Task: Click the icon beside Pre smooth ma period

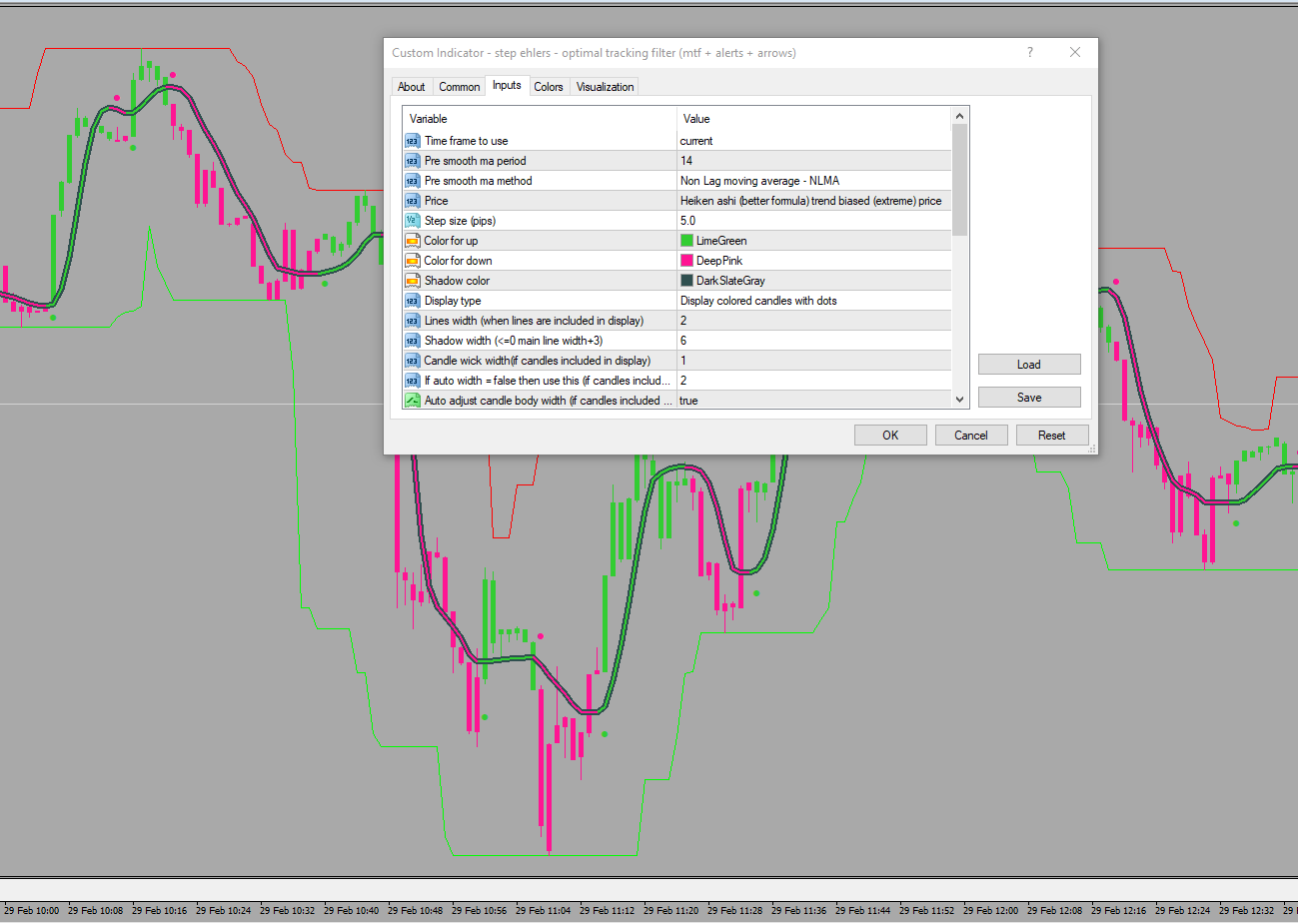Action: [x=412, y=161]
